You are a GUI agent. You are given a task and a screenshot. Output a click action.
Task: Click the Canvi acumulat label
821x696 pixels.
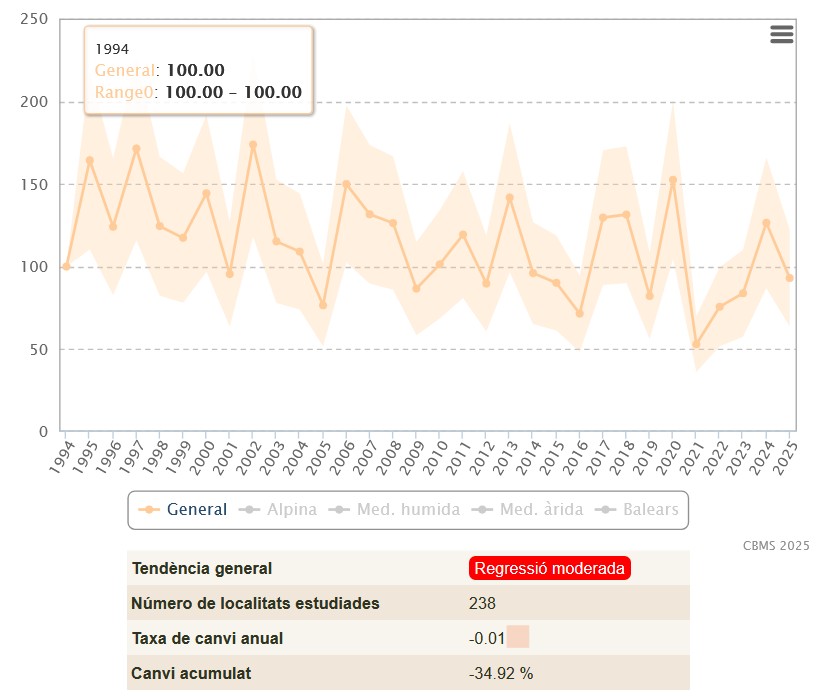click(191, 673)
